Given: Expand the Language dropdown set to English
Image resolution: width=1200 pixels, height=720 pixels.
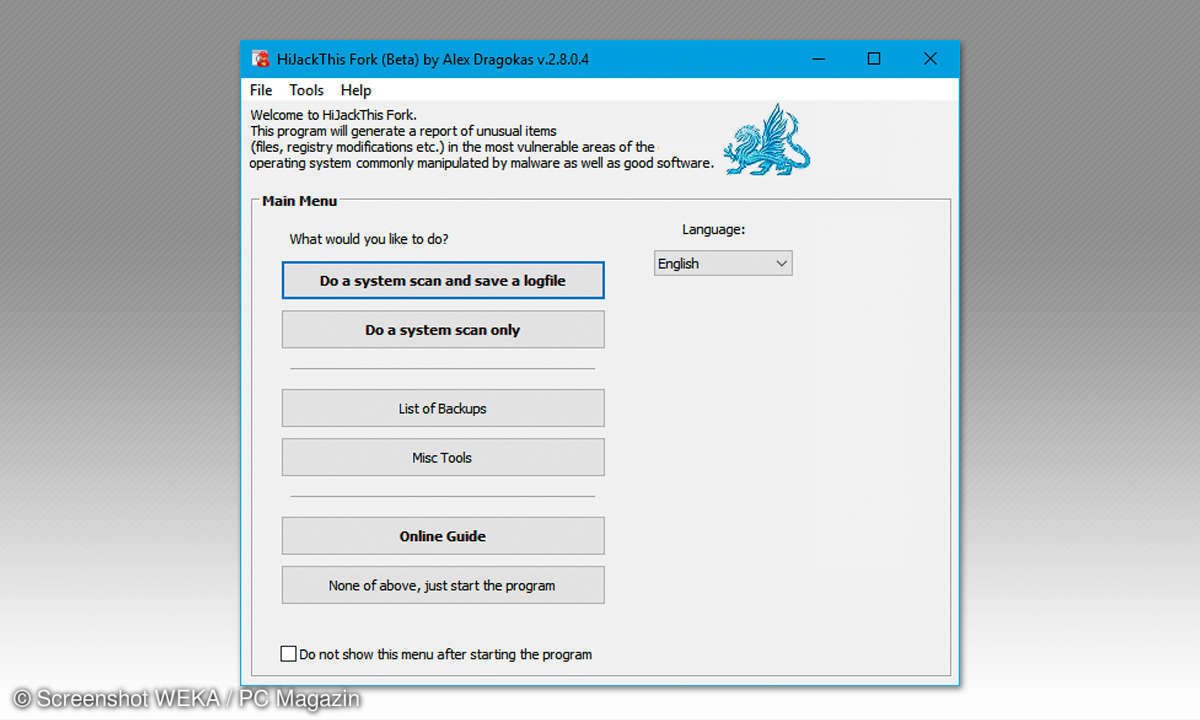Looking at the screenshot, I should click(x=723, y=264).
